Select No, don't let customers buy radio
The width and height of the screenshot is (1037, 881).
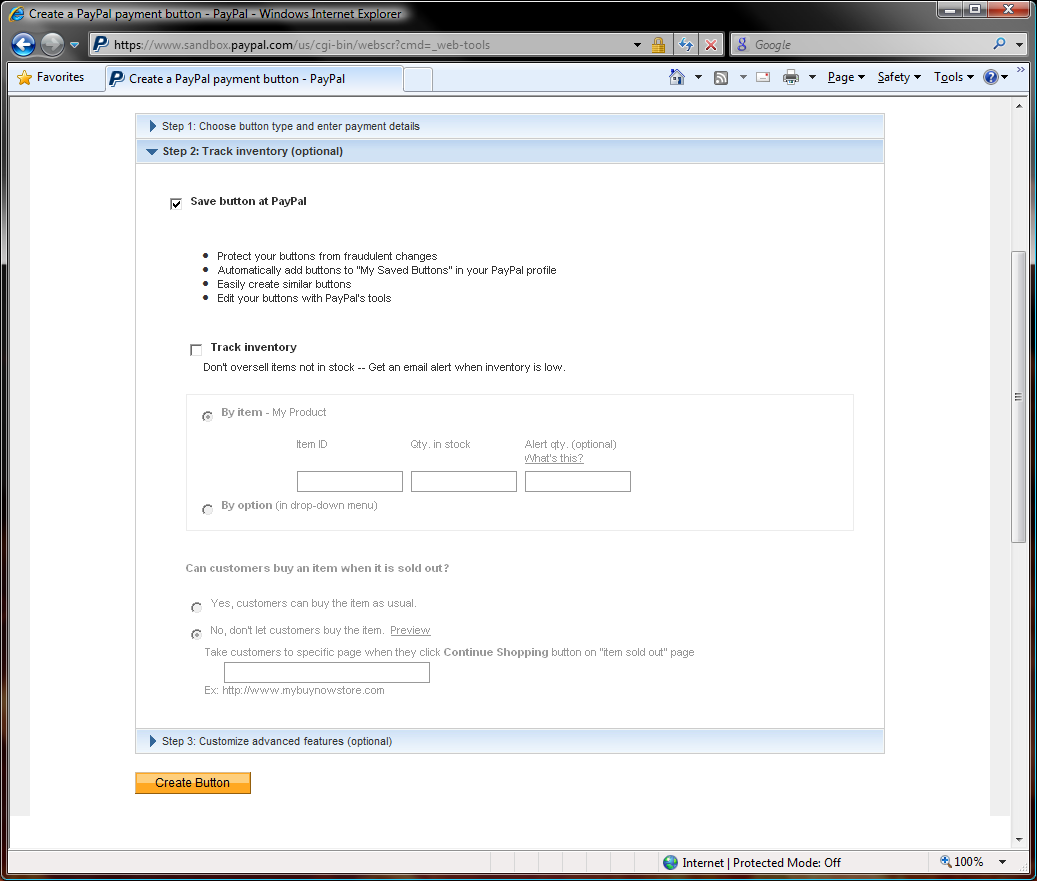pyautogui.click(x=196, y=634)
